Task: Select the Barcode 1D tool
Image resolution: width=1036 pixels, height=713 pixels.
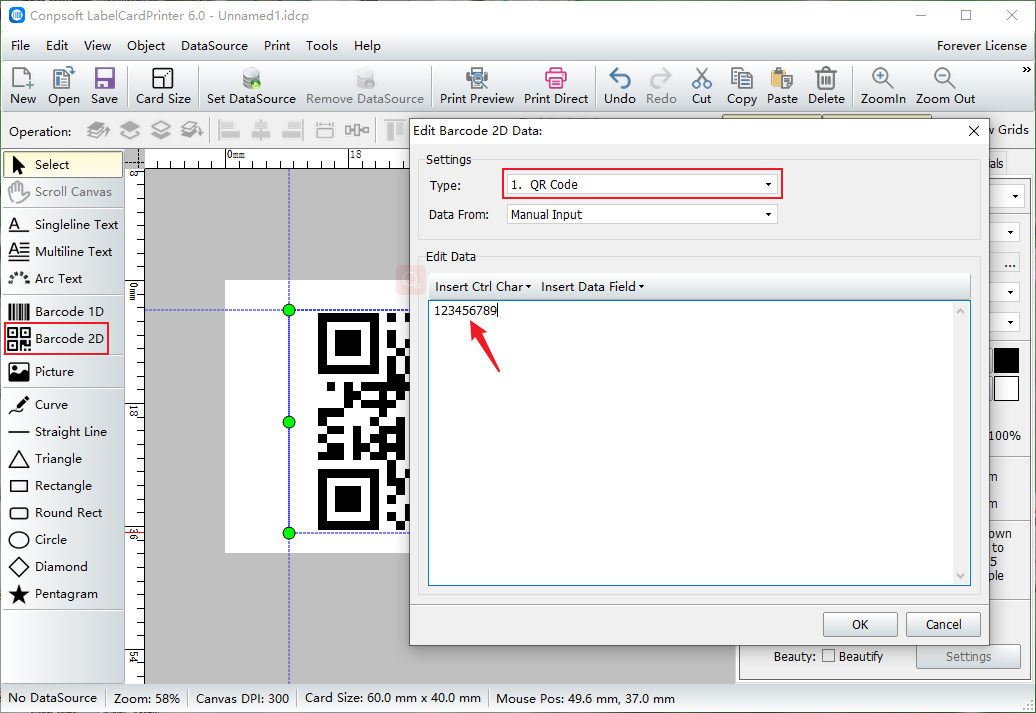Action: point(63,311)
